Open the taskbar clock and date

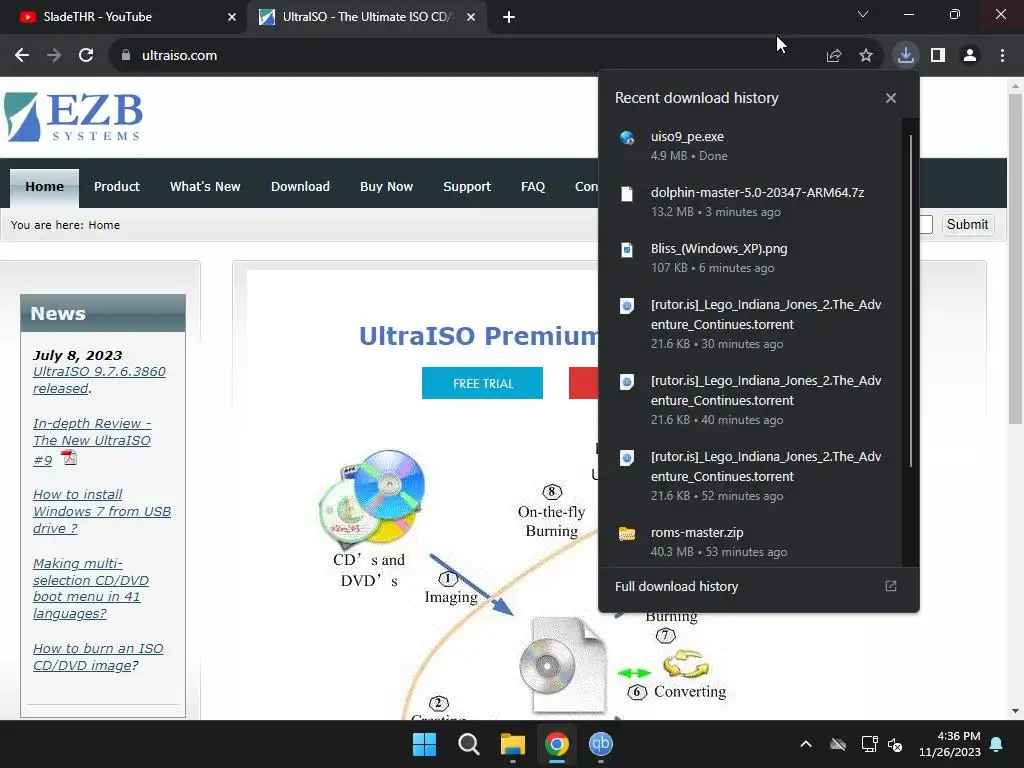click(x=950, y=744)
